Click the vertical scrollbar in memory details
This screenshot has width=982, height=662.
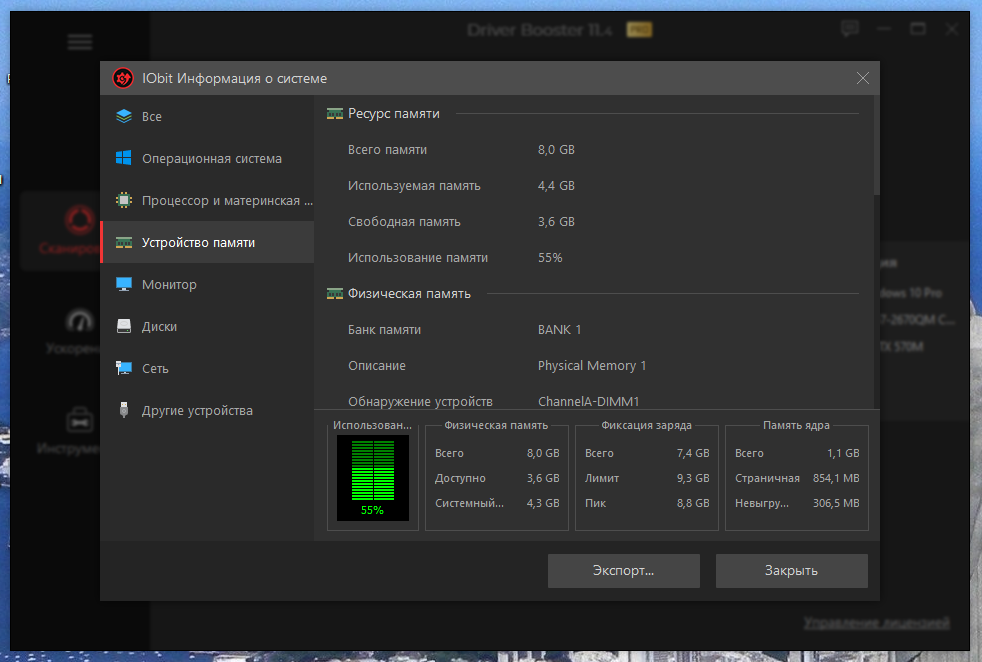(876, 145)
